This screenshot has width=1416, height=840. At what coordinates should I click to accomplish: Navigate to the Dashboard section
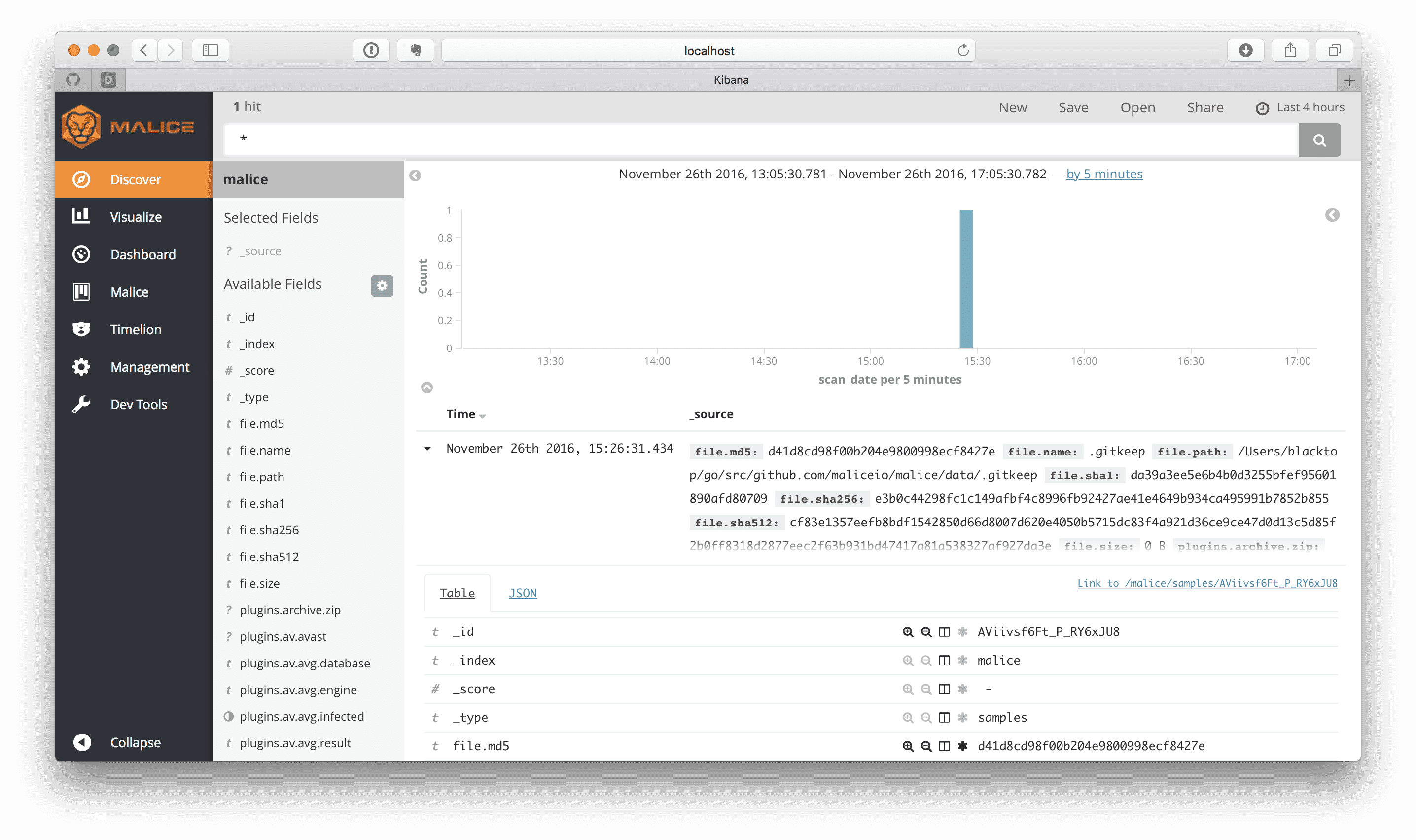click(x=143, y=254)
